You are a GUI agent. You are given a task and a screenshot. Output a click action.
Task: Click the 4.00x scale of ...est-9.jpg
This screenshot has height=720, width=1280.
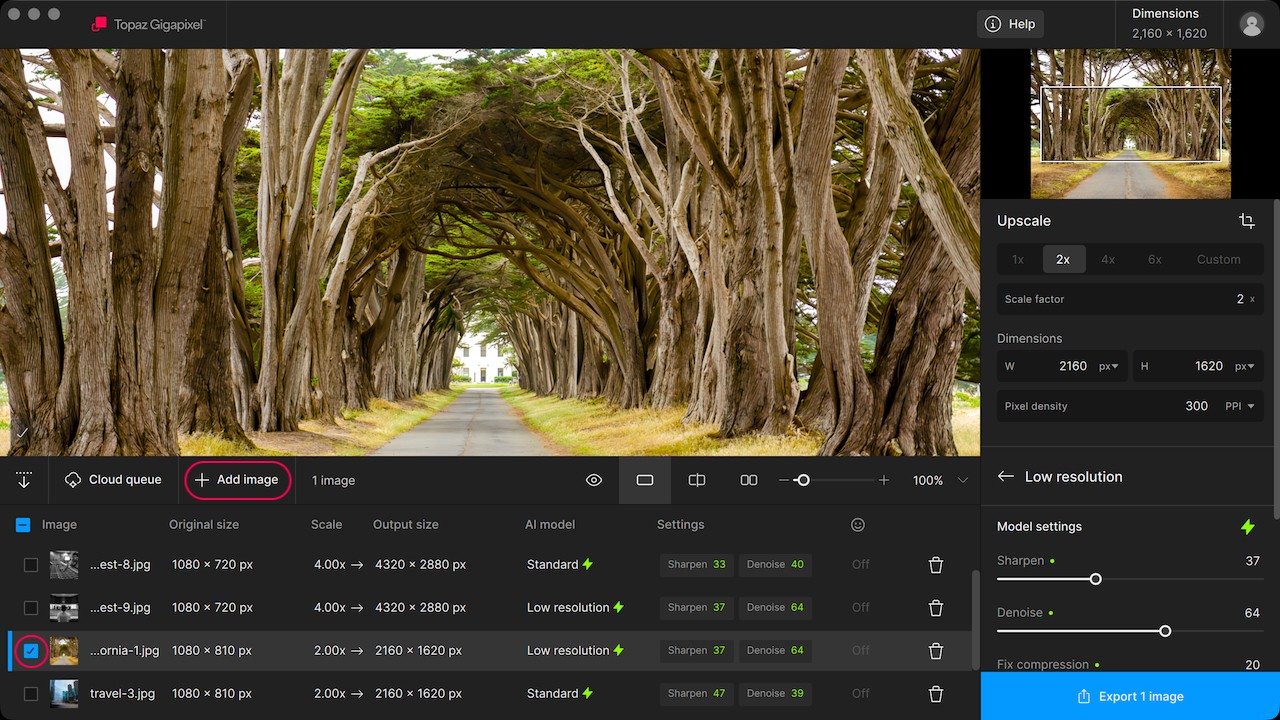tap(330, 608)
